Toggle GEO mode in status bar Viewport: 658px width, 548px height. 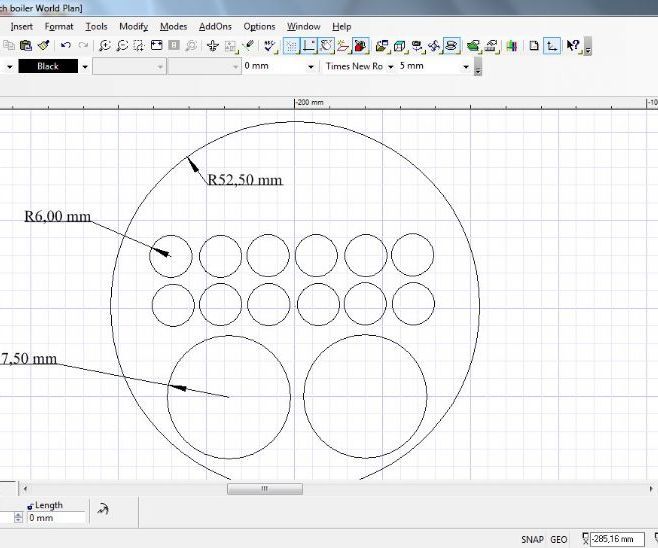click(x=559, y=540)
